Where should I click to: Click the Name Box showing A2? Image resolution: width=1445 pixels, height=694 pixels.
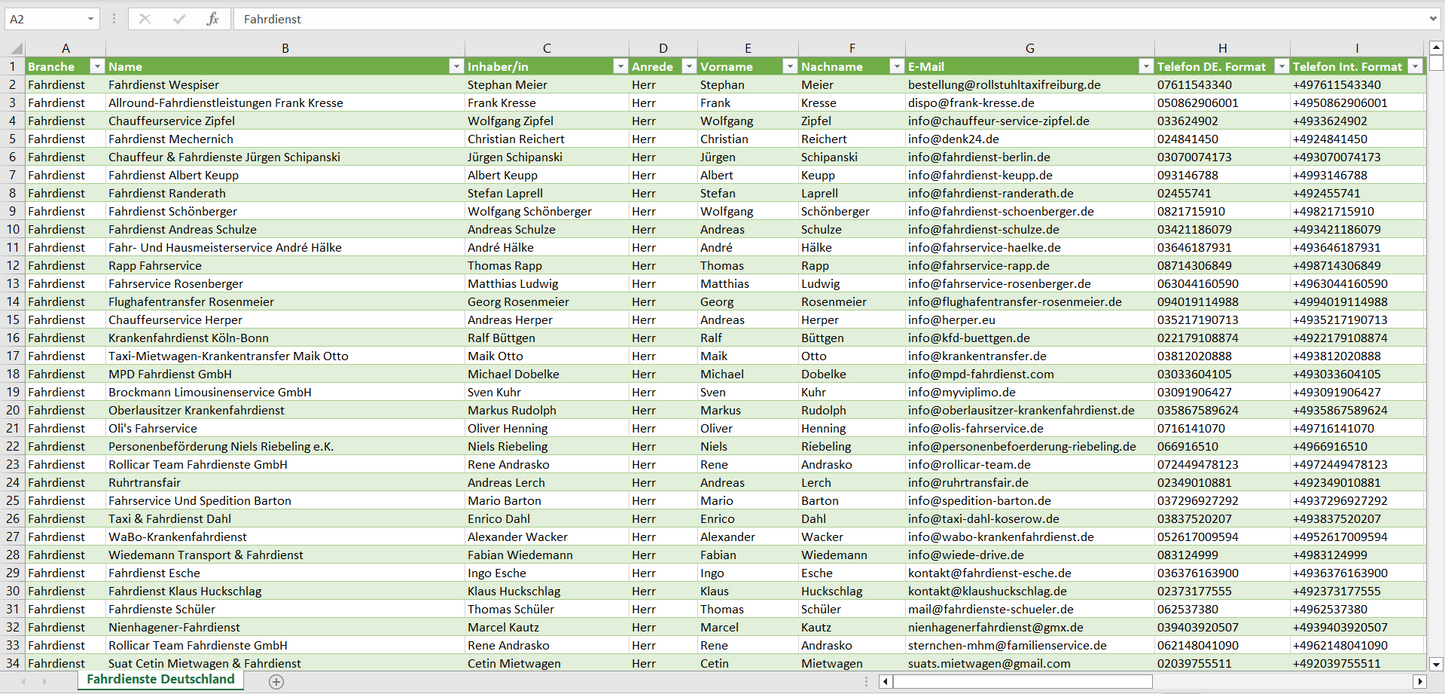(x=45, y=19)
